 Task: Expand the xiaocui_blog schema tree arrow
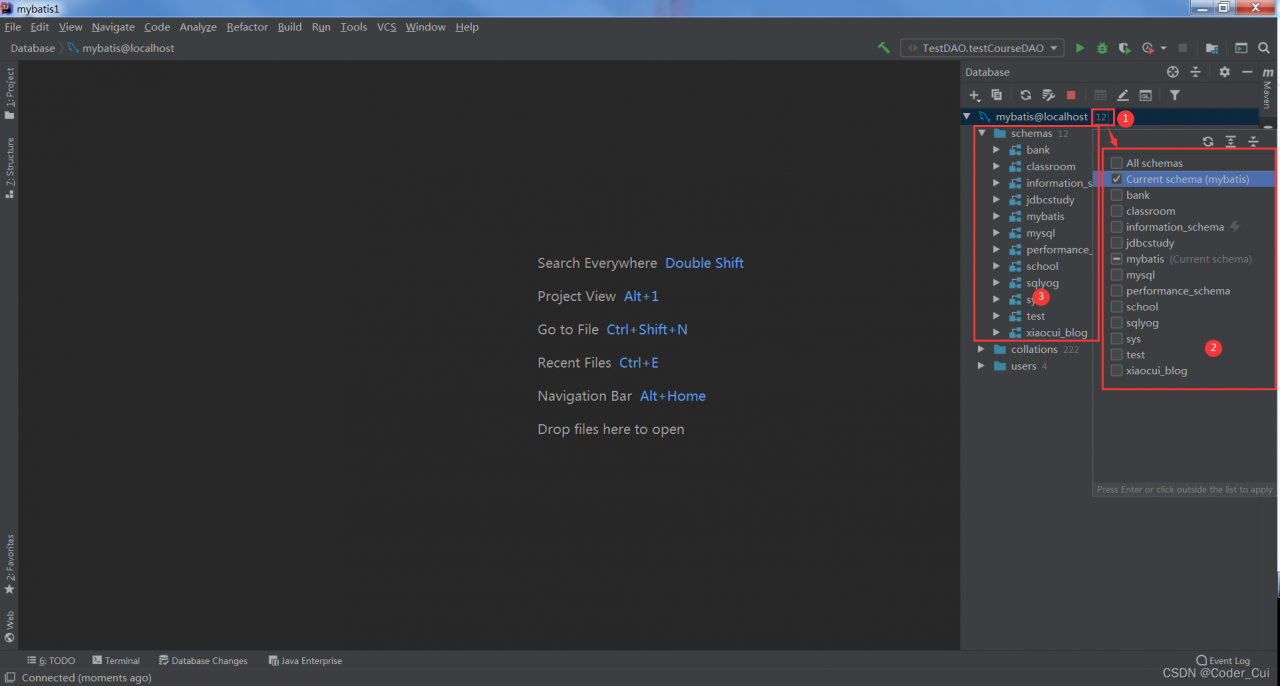coord(997,333)
